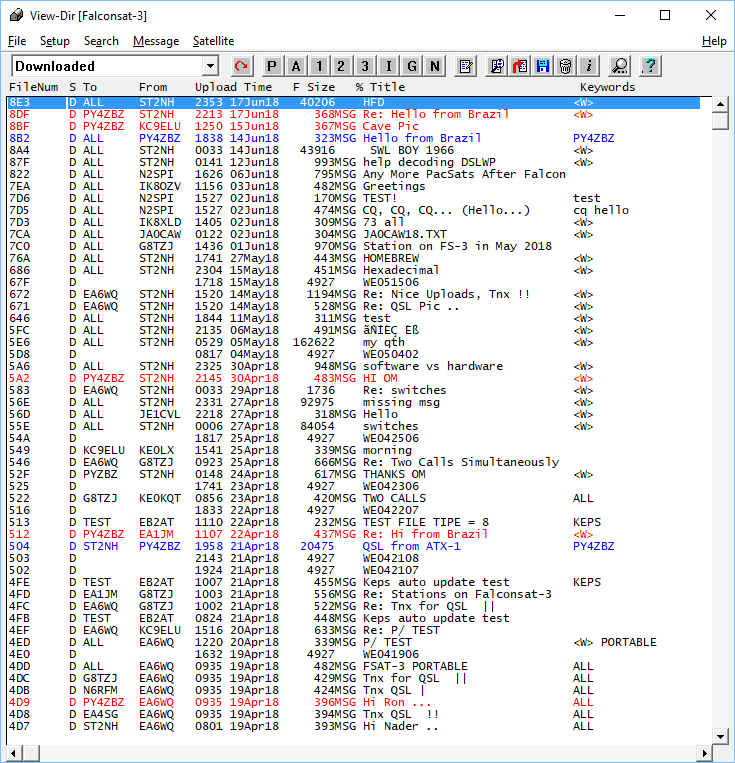The image size is (735, 763).
Task: Click the red curved arrow refresh icon
Action: (x=241, y=66)
